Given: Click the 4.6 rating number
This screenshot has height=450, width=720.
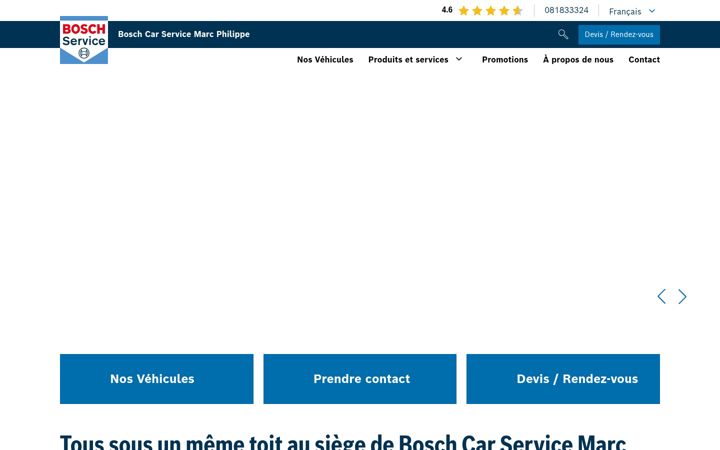Looking at the screenshot, I should point(447,10).
